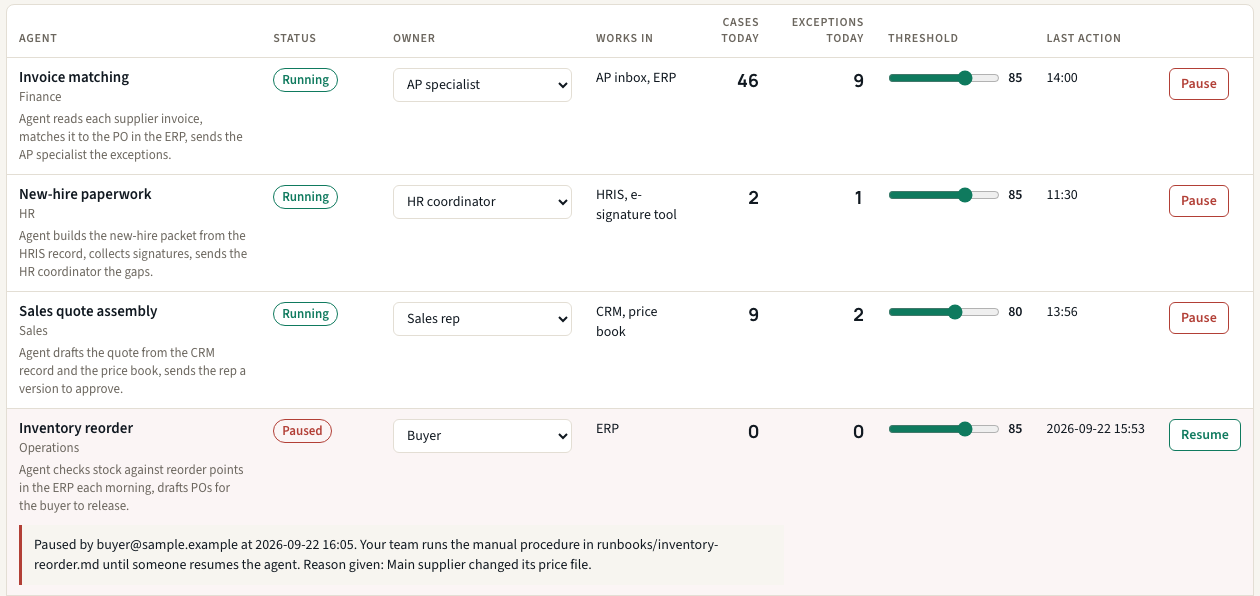Click the 2026-09-22 15:53 last action timestamp
The width and height of the screenshot is (1260, 596).
coord(1096,428)
